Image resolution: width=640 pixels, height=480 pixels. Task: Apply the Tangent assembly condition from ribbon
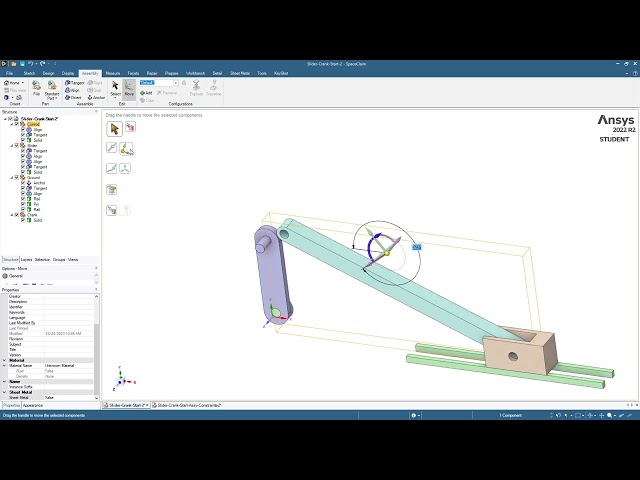point(74,82)
